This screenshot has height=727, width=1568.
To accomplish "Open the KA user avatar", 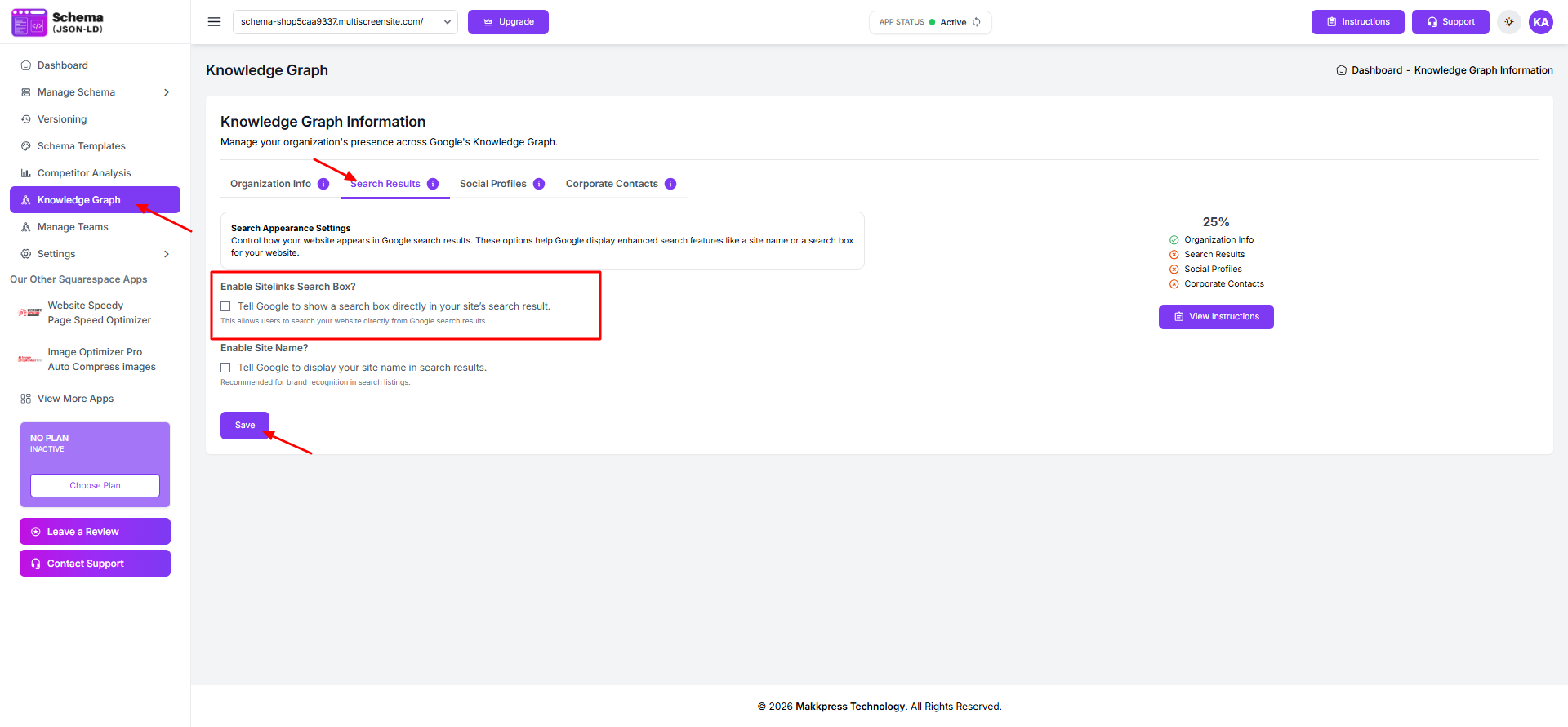I will [1540, 22].
